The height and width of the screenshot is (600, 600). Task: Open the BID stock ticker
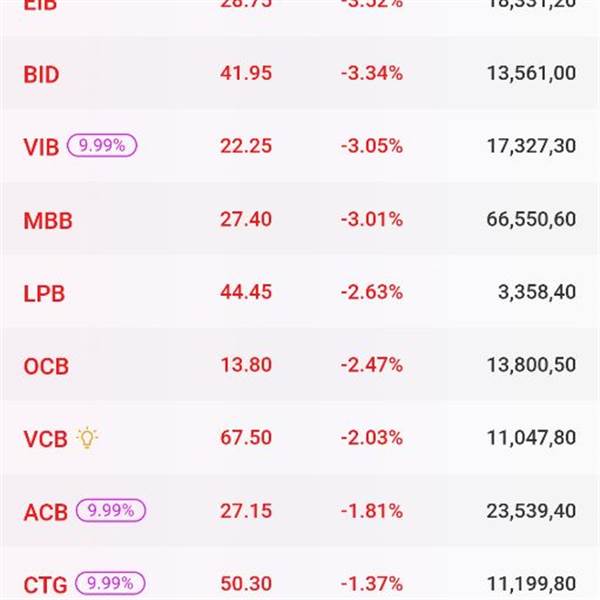(41, 74)
